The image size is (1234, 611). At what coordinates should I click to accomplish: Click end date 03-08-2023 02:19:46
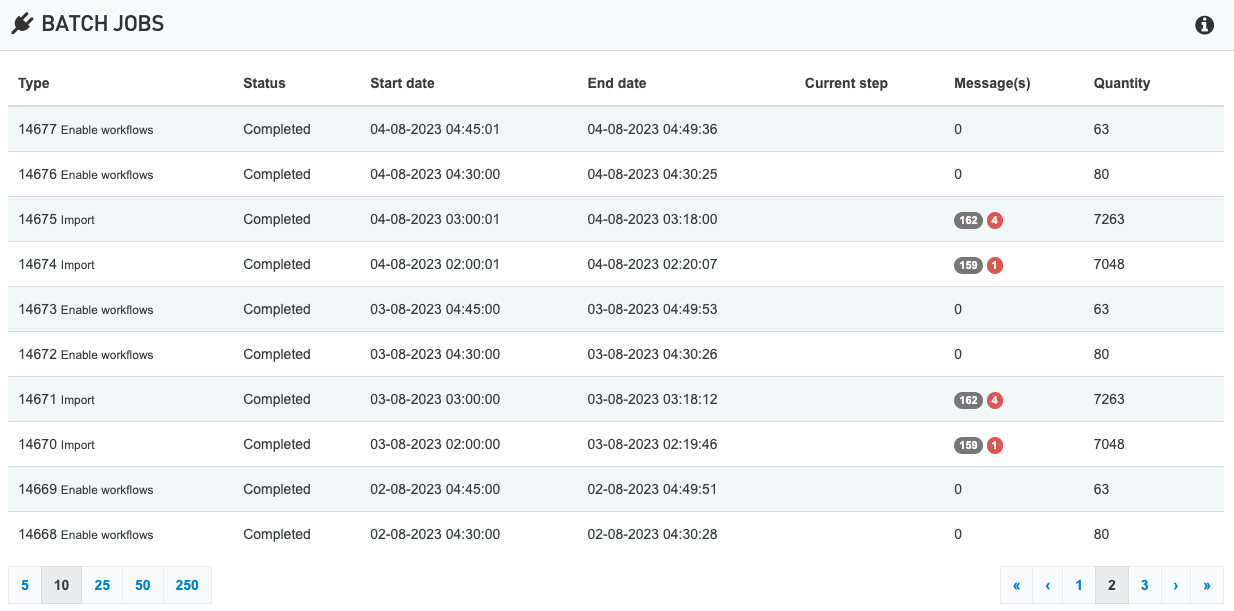click(x=652, y=444)
